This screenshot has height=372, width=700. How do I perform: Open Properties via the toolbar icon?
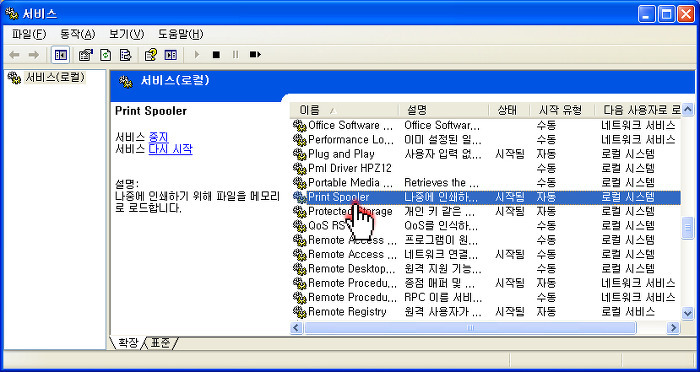click(85, 55)
